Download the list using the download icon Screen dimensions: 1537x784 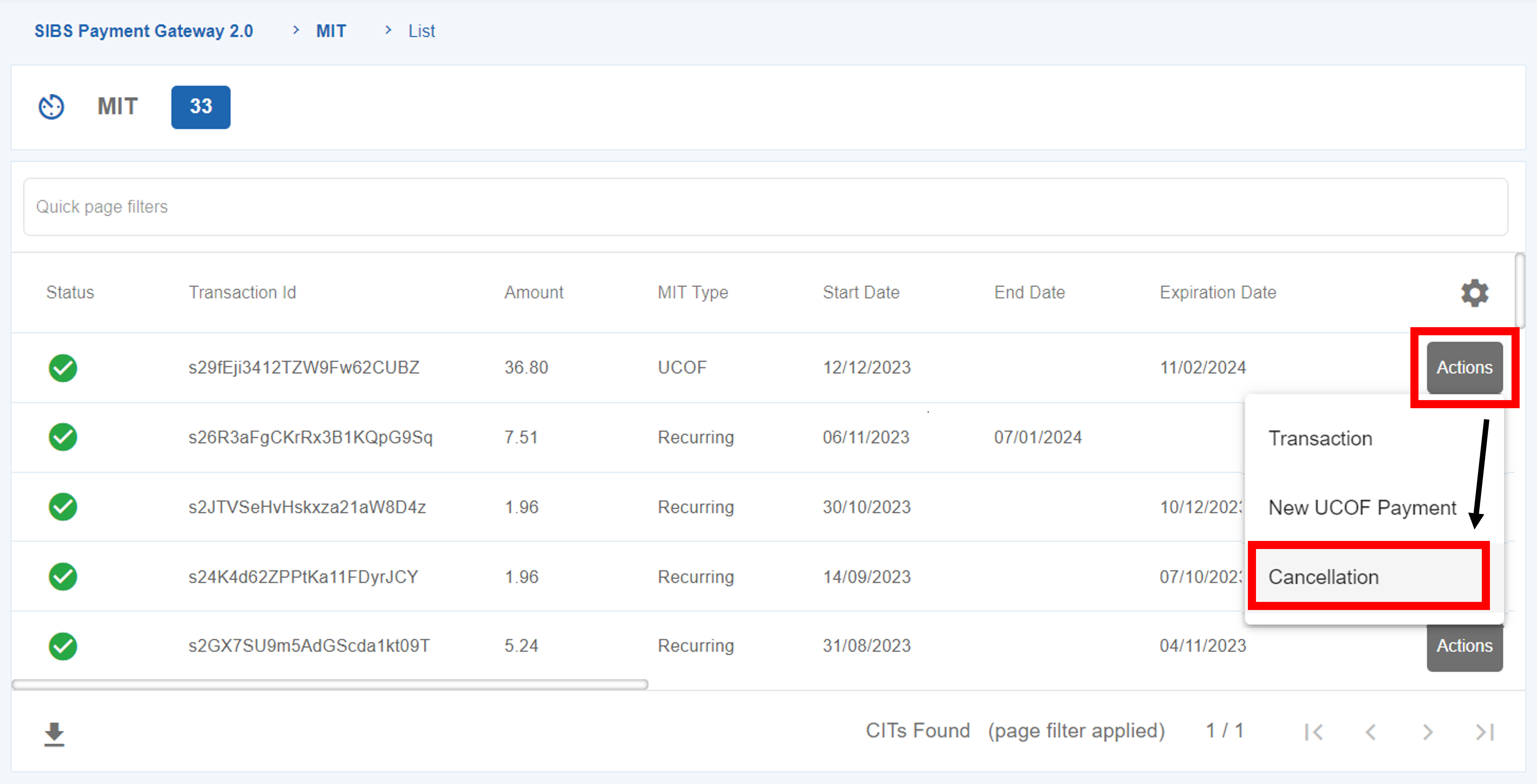tap(54, 733)
